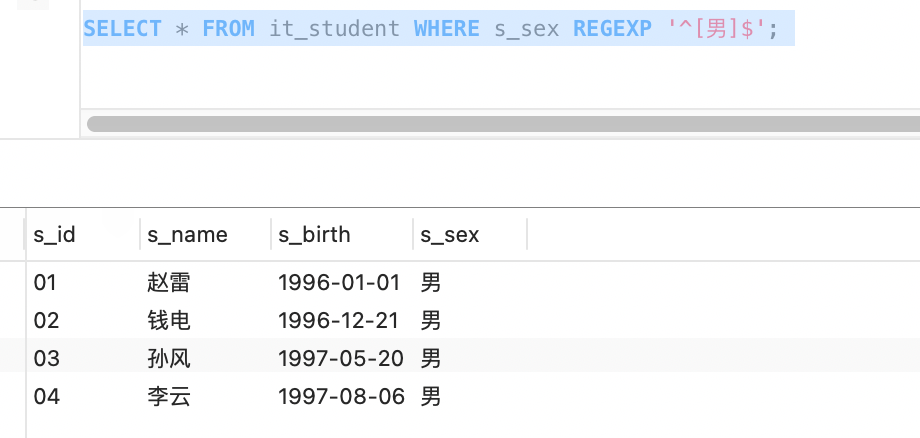Click the s_sex column header
The image size is (920, 438).
[449, 235]
